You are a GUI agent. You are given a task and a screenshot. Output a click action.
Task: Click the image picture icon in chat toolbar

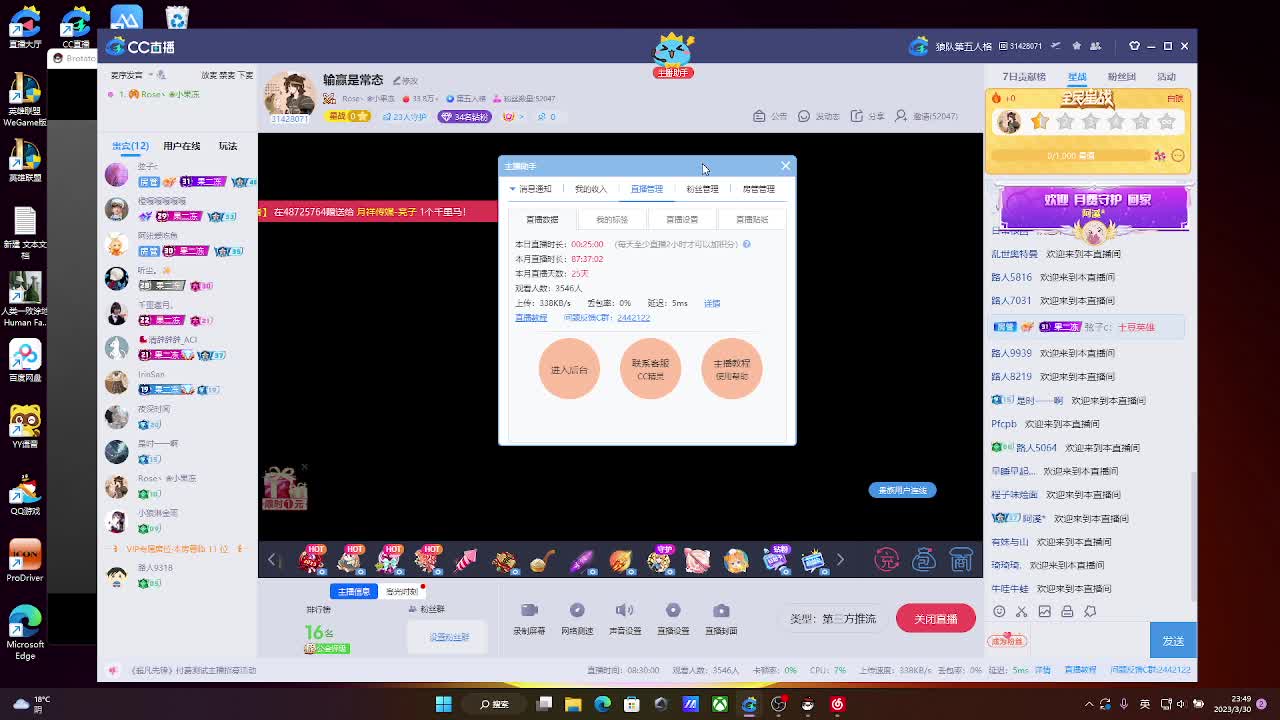[1044, 611]
